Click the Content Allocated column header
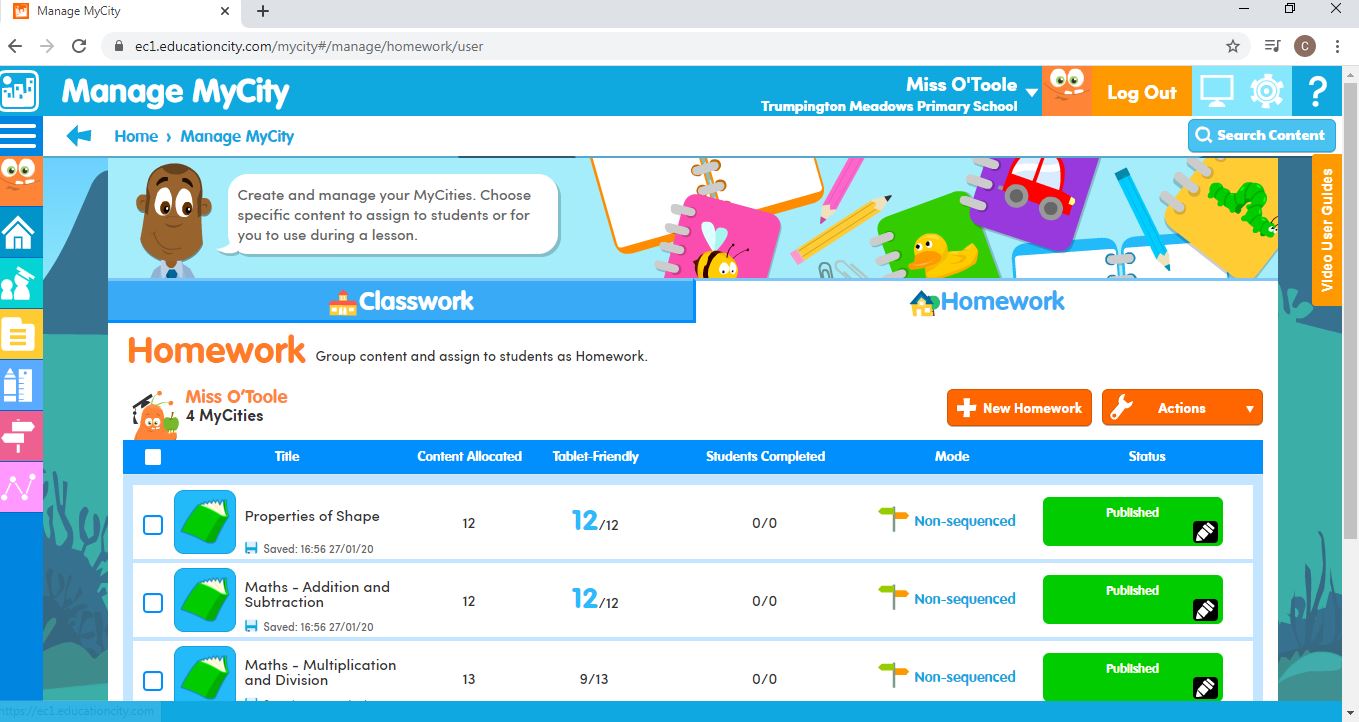1359x722 pixels. pos(469,456)
